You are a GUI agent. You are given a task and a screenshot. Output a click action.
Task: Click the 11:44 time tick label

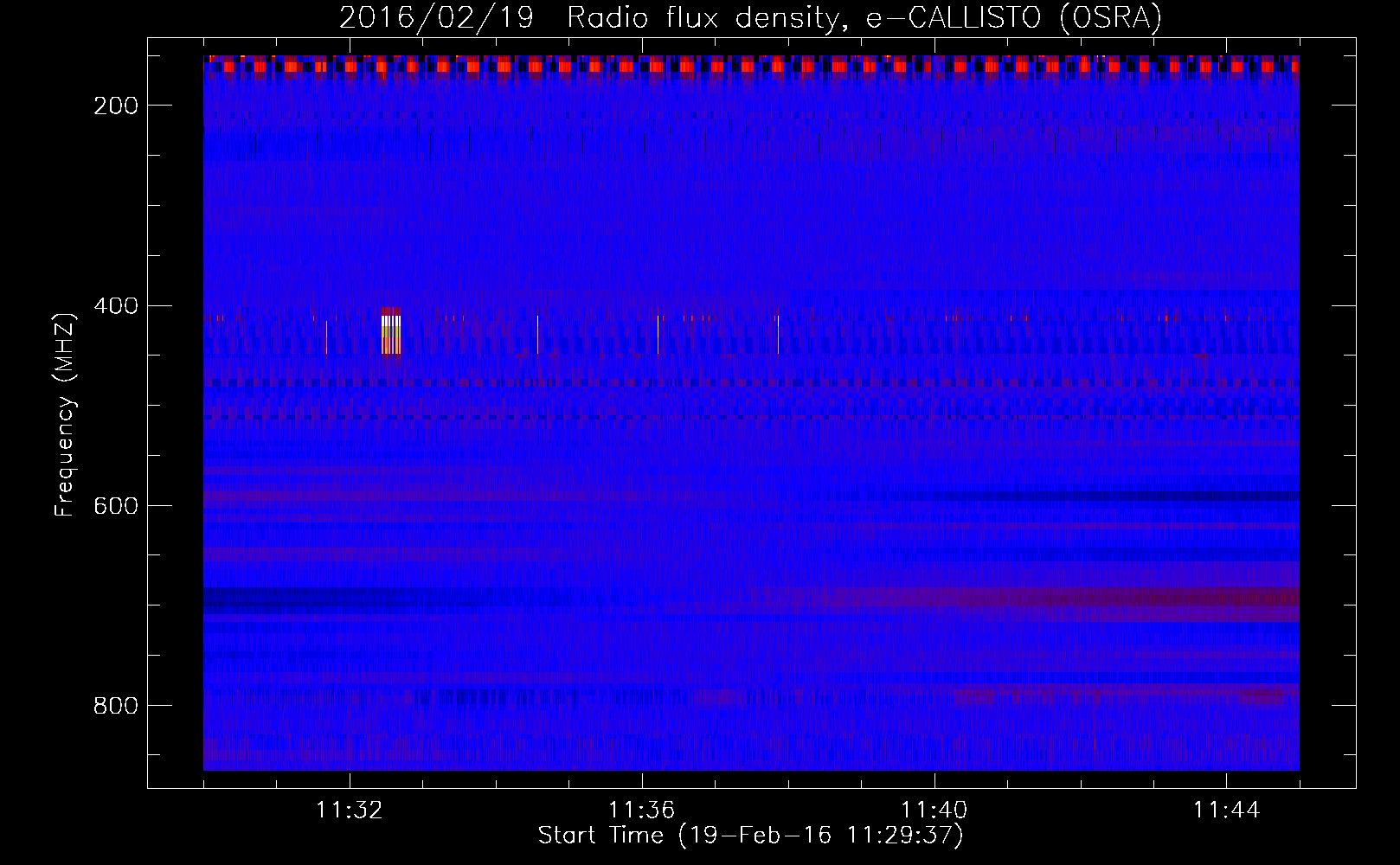pyautogui.click(x=1226, y=811)
